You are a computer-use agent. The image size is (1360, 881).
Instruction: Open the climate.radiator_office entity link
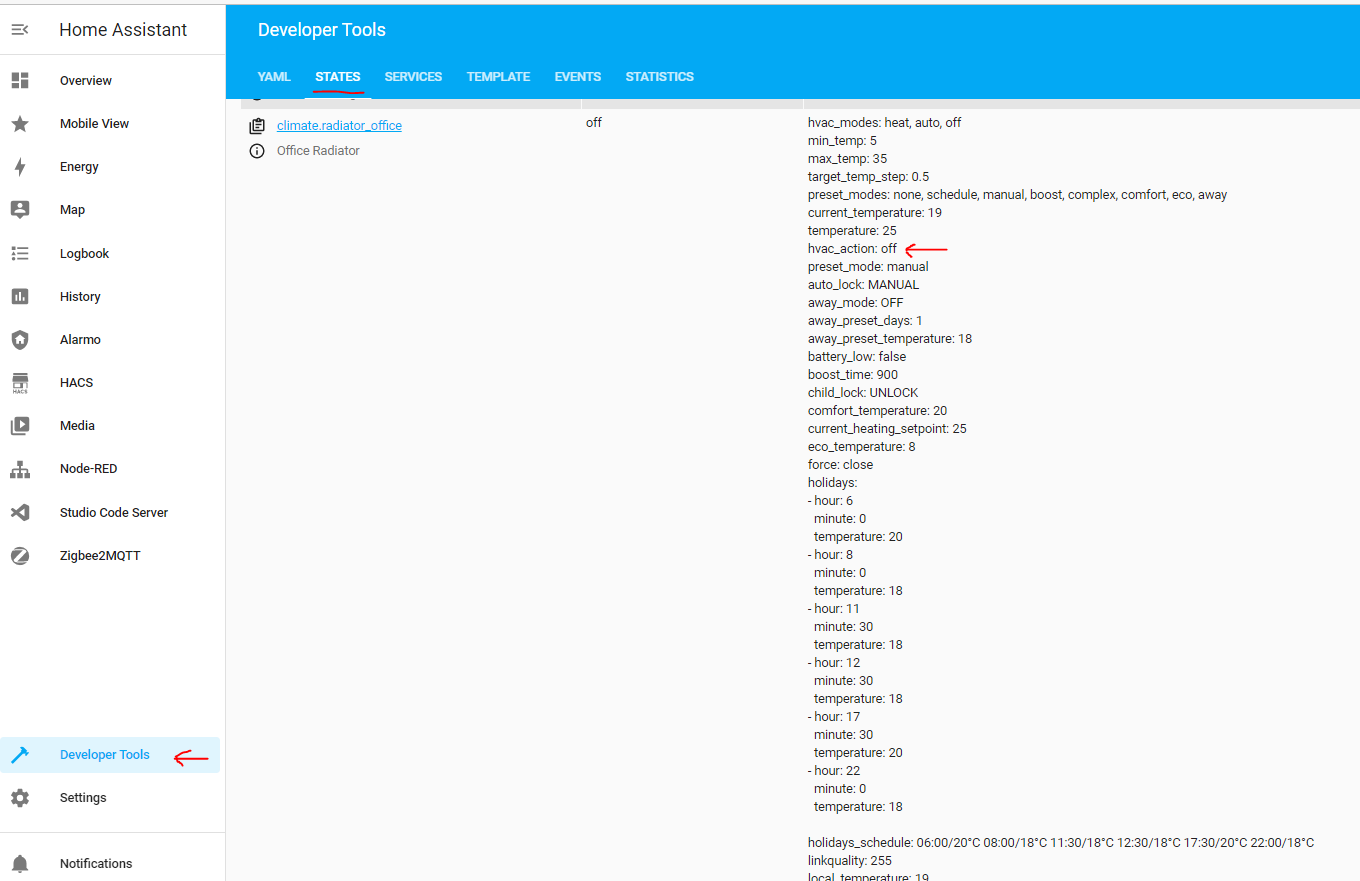(339, 125)
